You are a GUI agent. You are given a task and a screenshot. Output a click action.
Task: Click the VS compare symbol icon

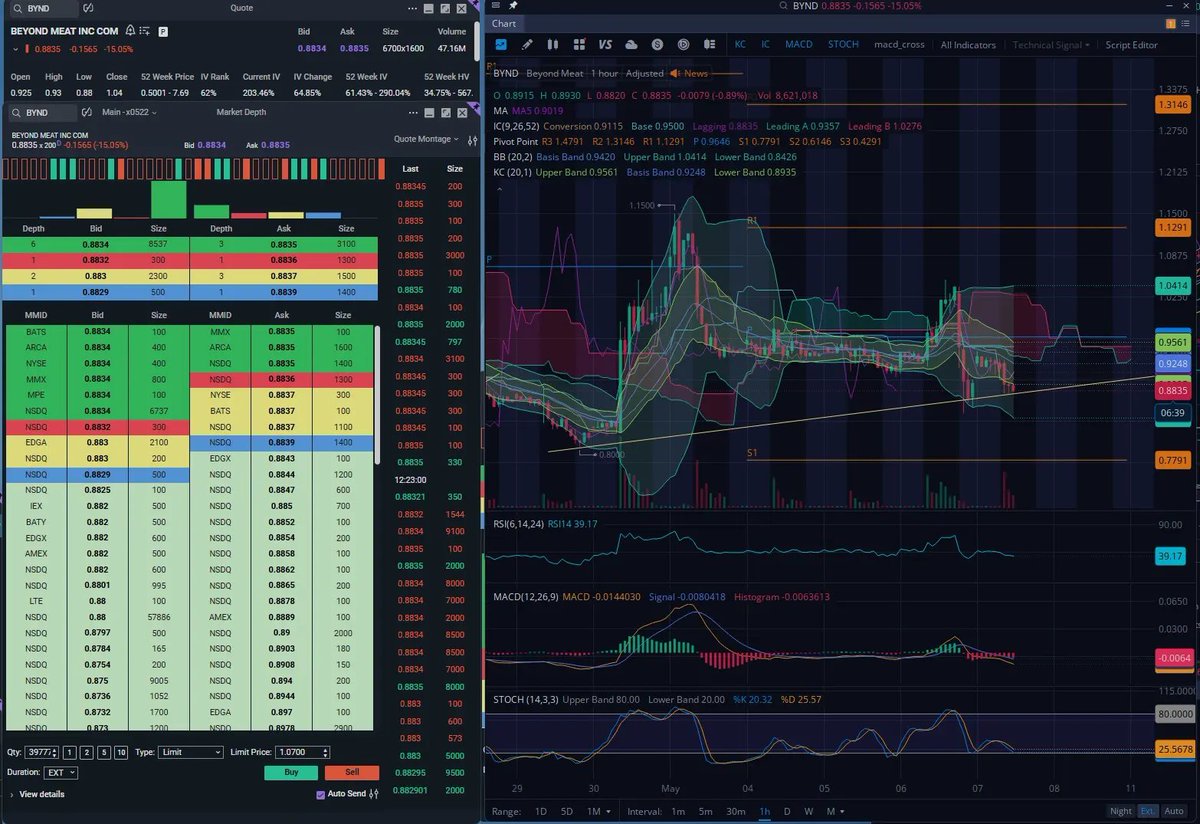click(x=605, y=45)
